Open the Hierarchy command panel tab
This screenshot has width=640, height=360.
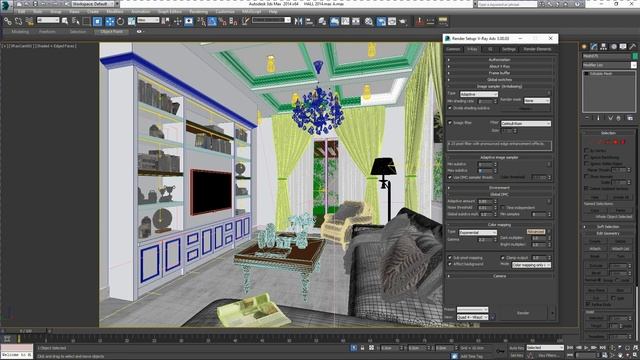pyautogui.click(x=604, y=47)
